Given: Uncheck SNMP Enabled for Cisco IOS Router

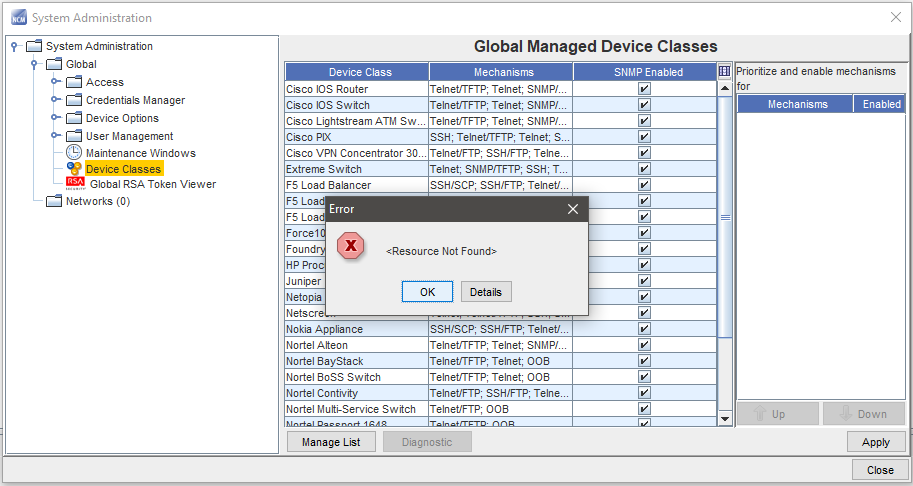Looking at the screenshot, I should tap(644, 89).
